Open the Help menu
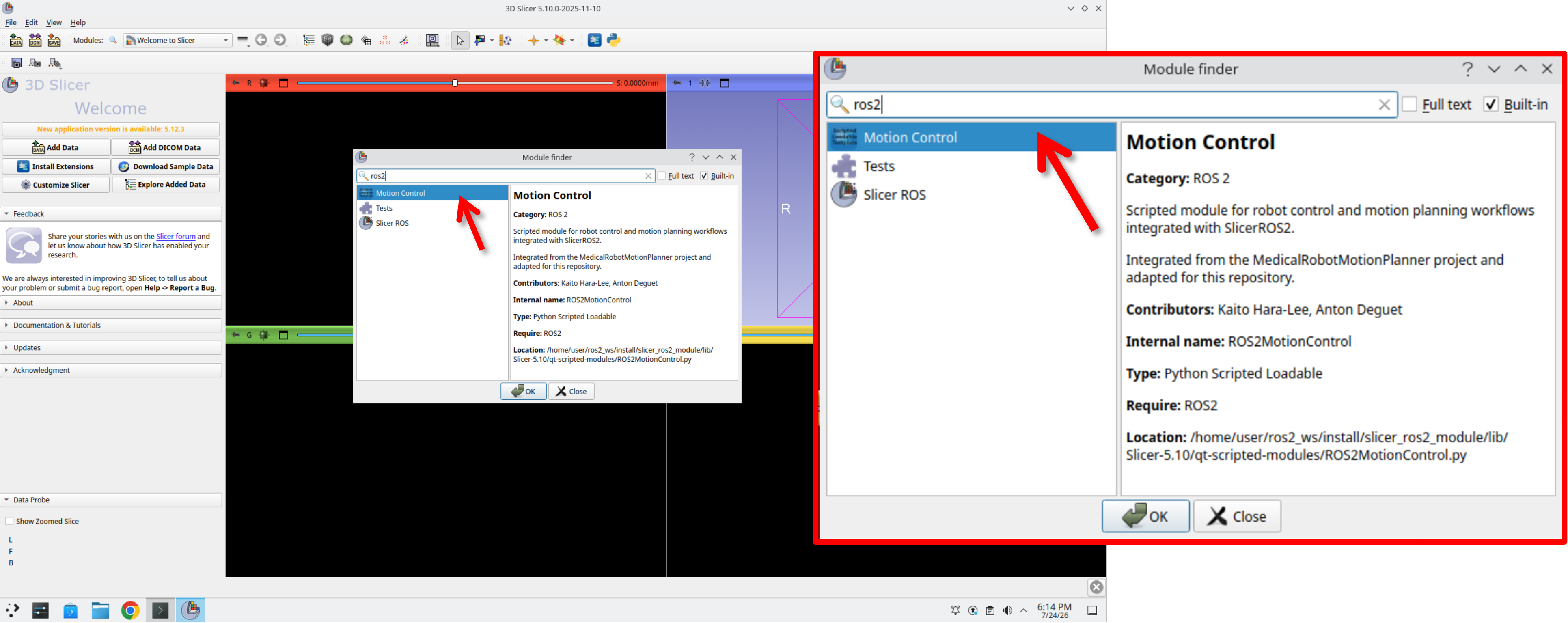 [x=78, y=22]
